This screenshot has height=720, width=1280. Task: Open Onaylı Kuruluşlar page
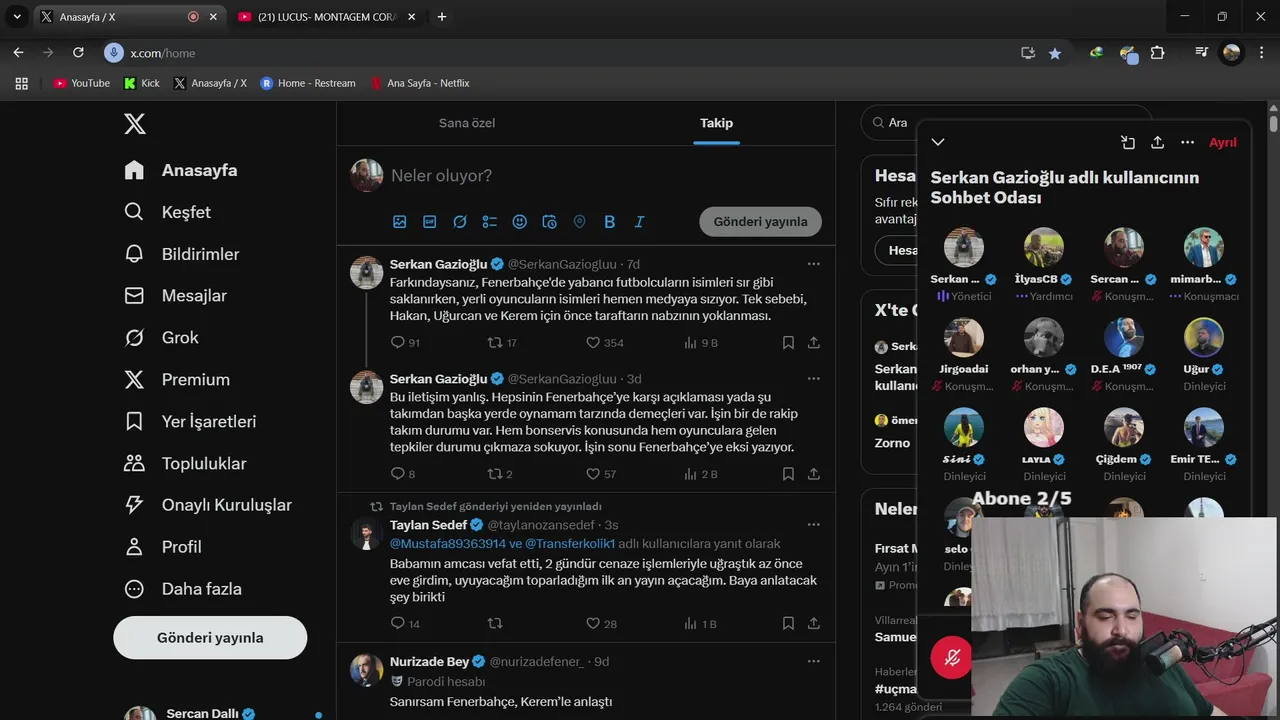coord(208,505)
